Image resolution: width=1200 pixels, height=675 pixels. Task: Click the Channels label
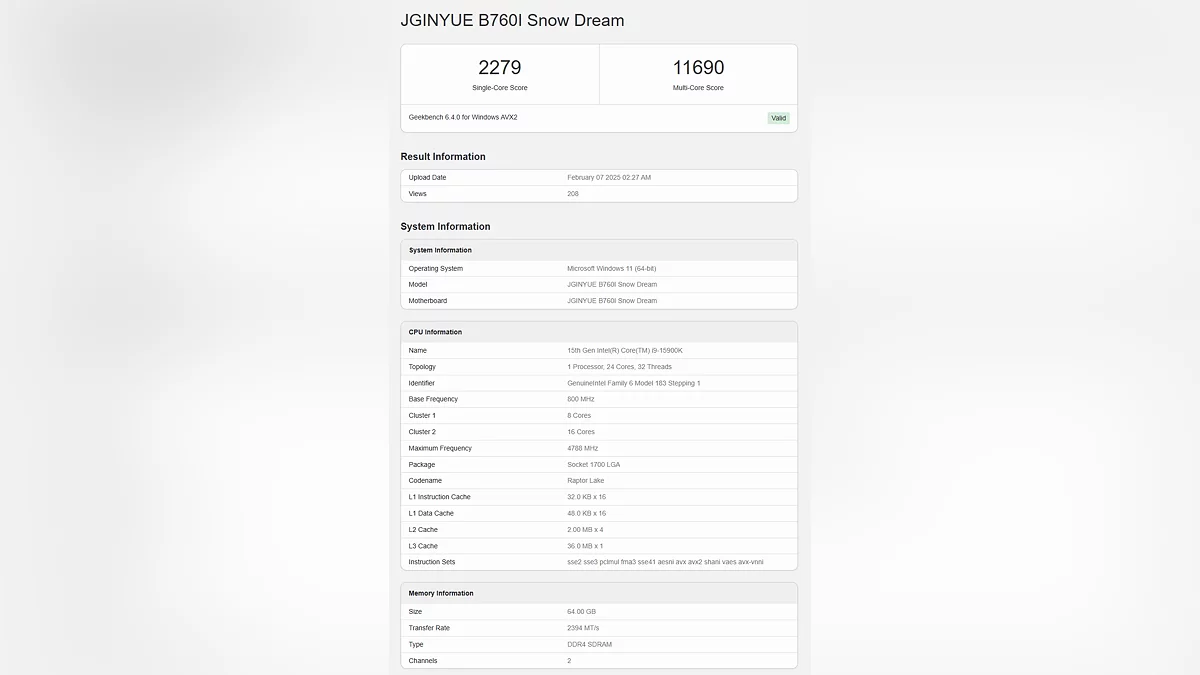tap(423, 660)
